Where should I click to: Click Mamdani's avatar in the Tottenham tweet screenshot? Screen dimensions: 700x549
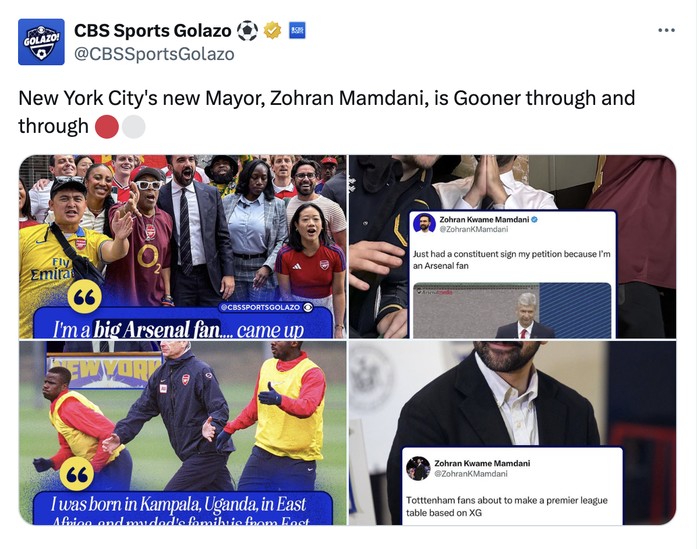[418, 468]
